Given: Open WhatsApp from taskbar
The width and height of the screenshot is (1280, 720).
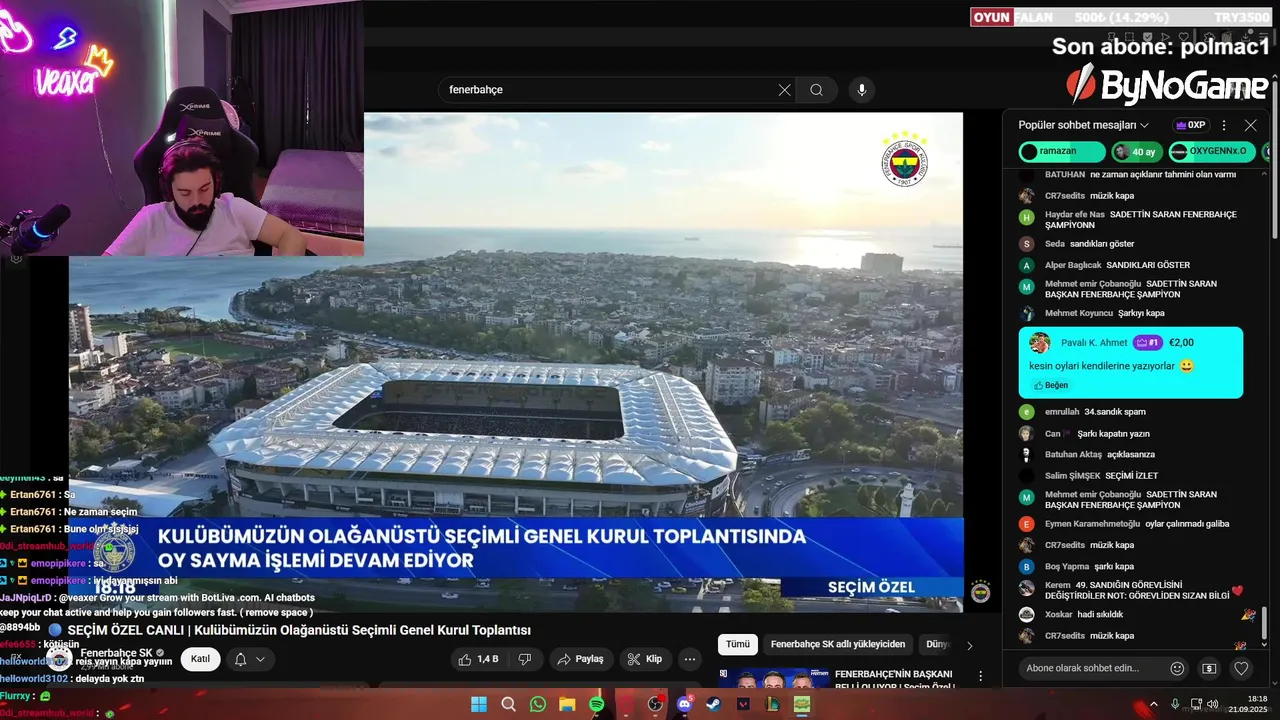Looking at the screenshot, I should 538,704.
